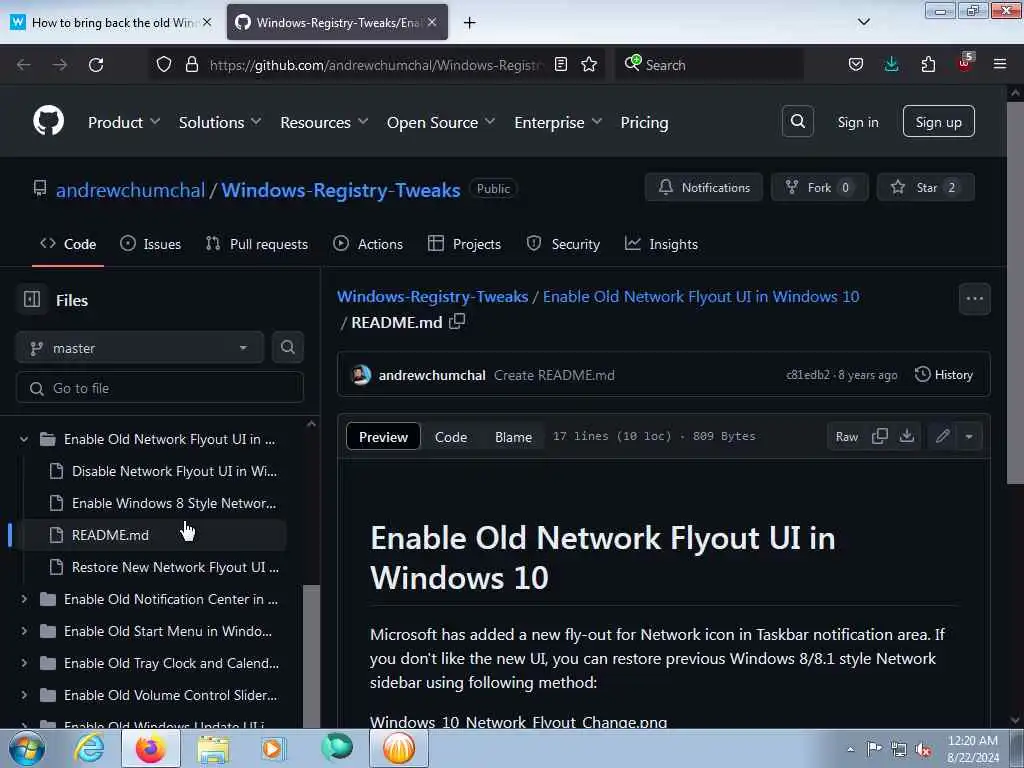
Task: Open a new browser tab plus button
Action: pos(469,23)
